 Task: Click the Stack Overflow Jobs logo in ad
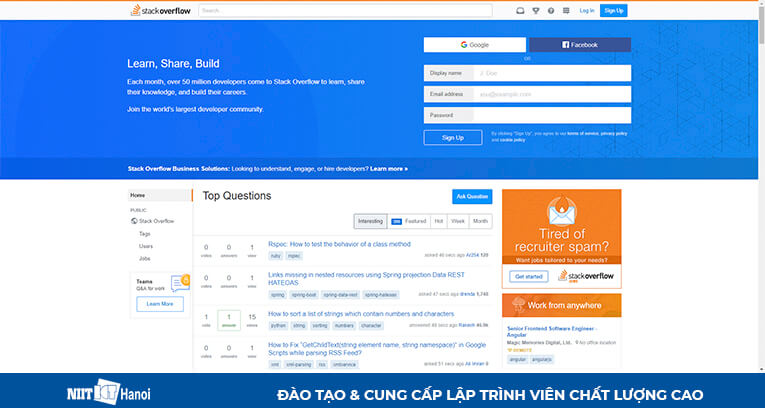[x=585, y=276]
